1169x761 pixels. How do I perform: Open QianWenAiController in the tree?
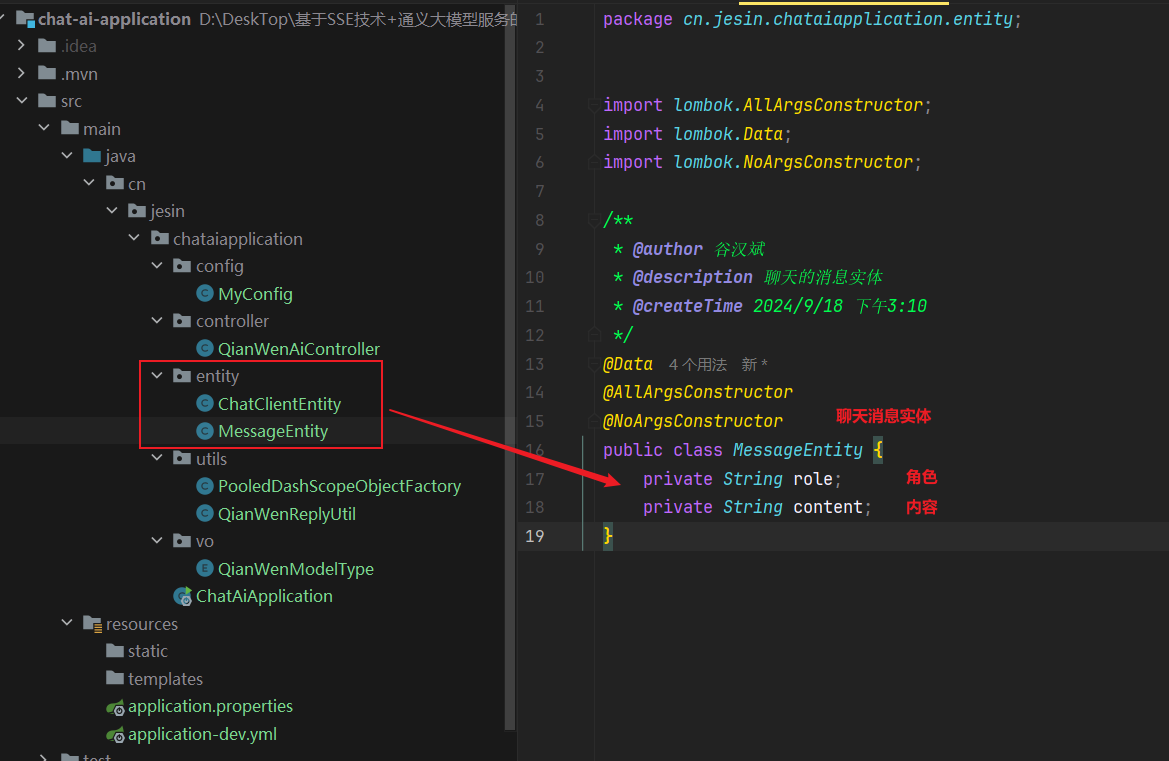[298, 348]
